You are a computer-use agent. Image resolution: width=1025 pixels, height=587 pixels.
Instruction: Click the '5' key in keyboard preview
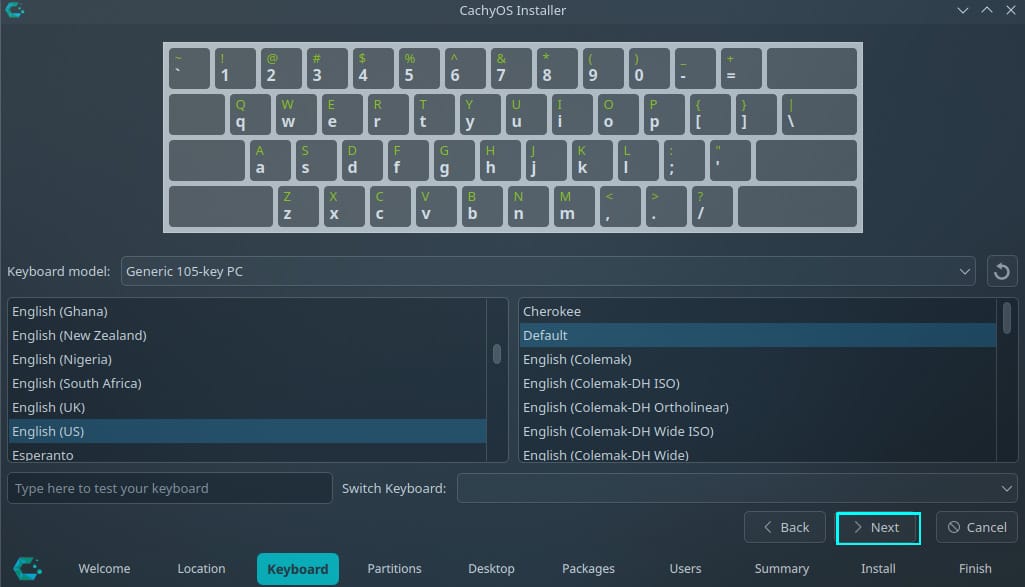(416, 68)
